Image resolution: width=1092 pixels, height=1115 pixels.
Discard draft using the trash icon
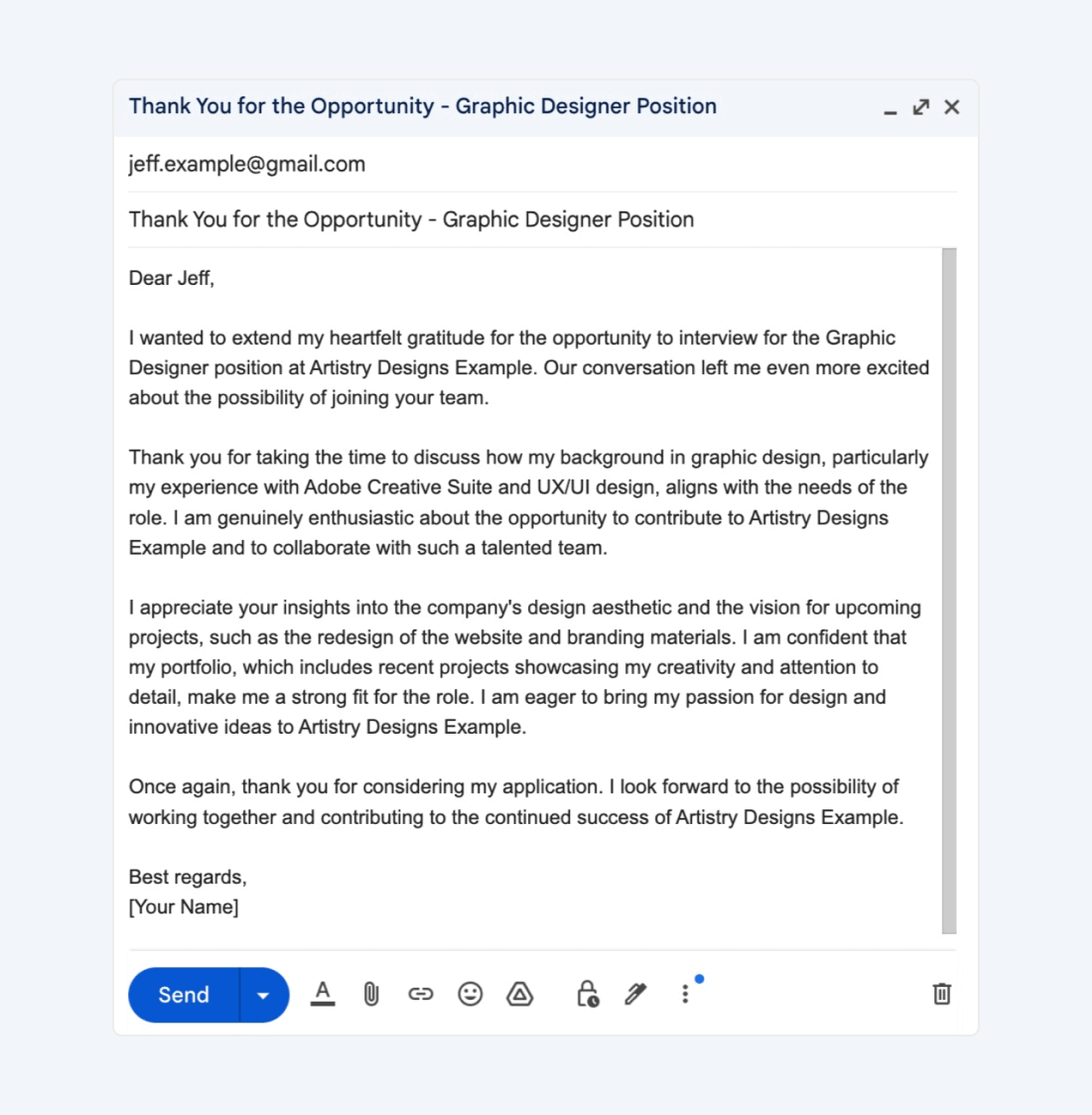pos(942,994)
